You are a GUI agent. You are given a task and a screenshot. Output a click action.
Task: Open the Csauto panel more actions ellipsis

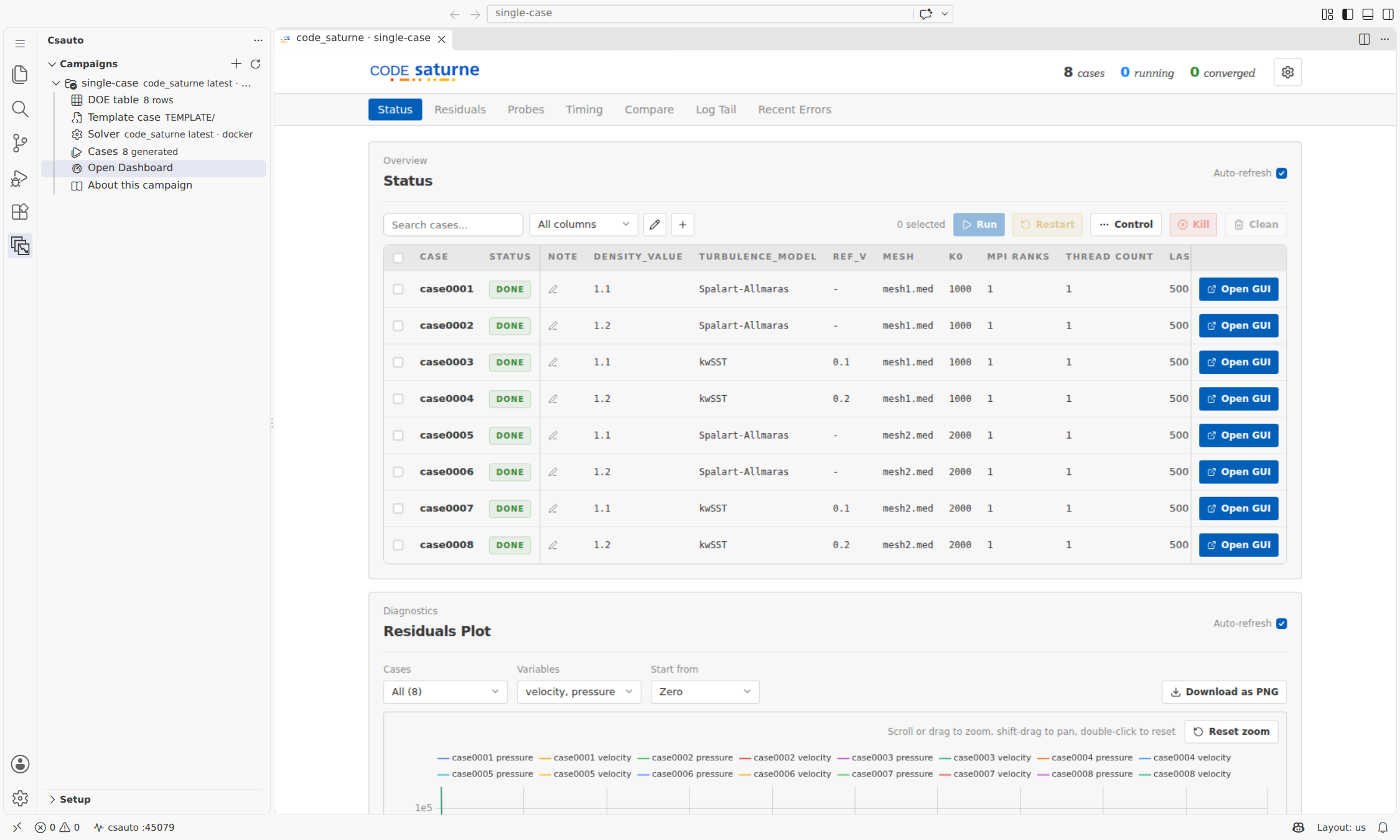coord(258,40)
